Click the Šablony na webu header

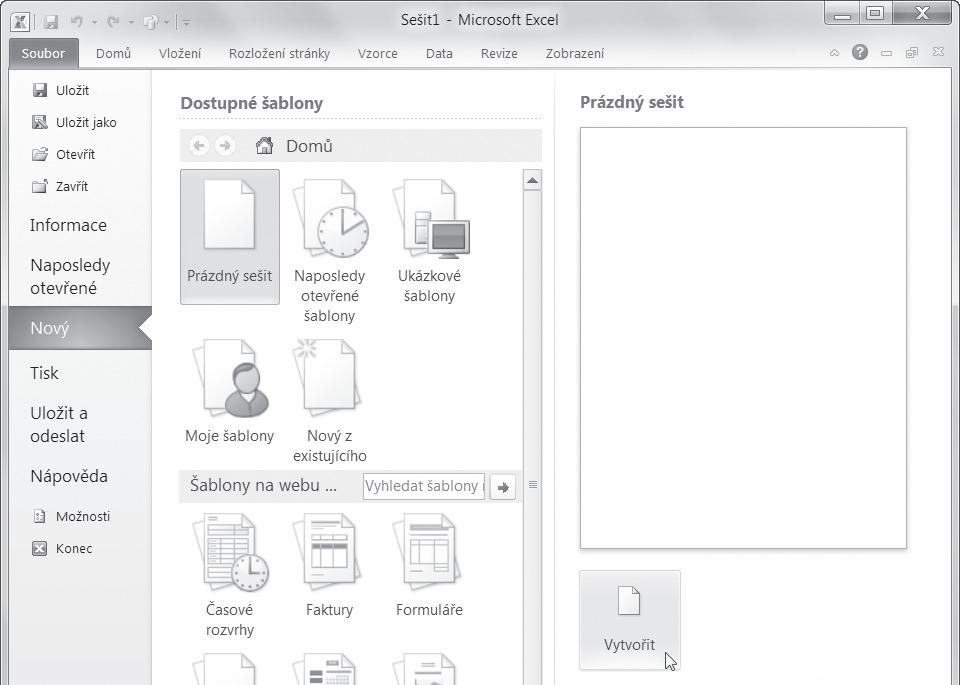coord(263,485)
